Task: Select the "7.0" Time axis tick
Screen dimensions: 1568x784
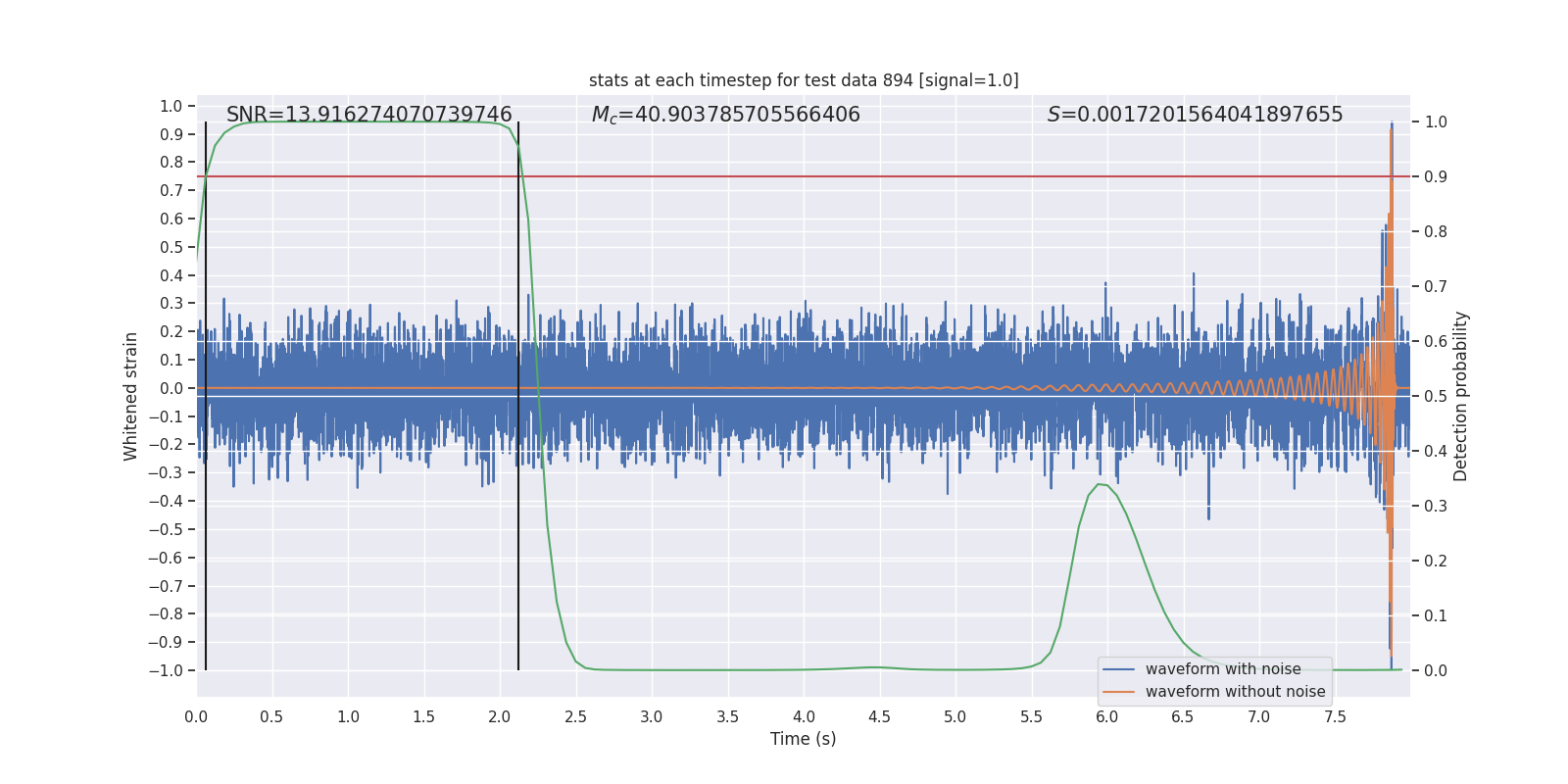Action: coord(1259,716)
